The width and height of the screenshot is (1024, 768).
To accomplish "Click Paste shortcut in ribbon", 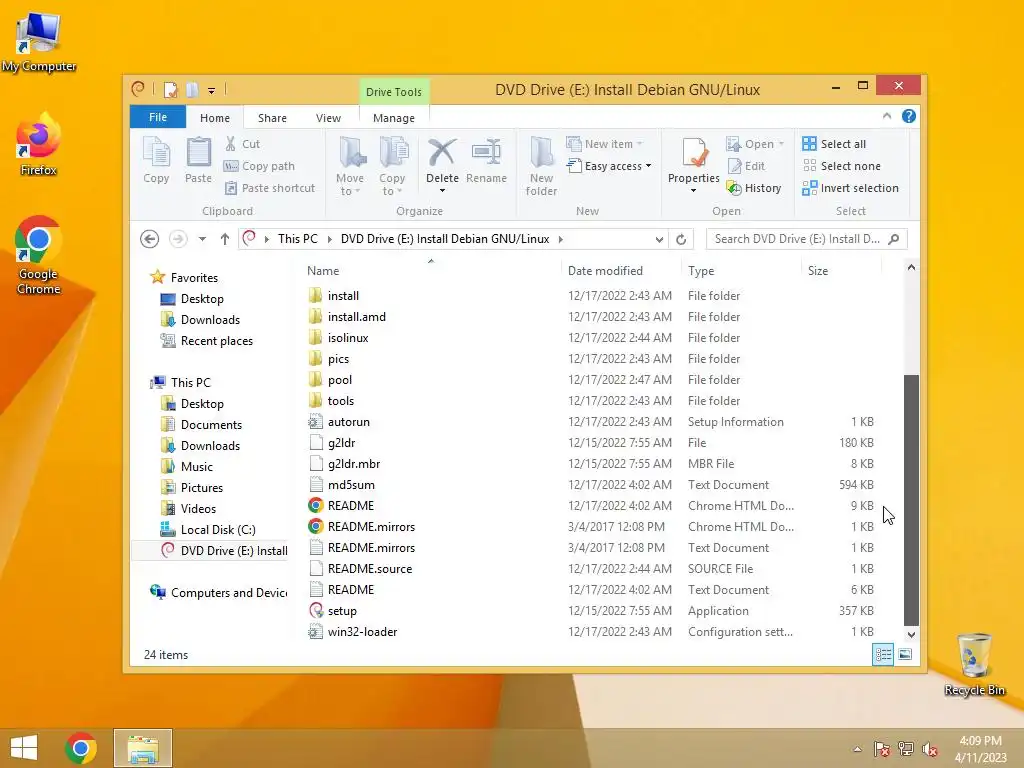I will pyautogui.click(x=269, y=188).
